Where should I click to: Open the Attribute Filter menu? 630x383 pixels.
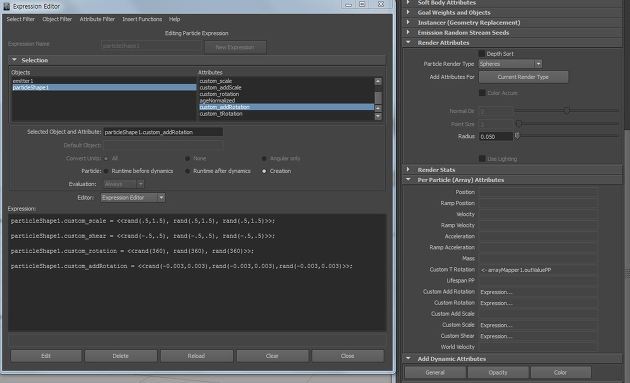click(x=97, y=19)
